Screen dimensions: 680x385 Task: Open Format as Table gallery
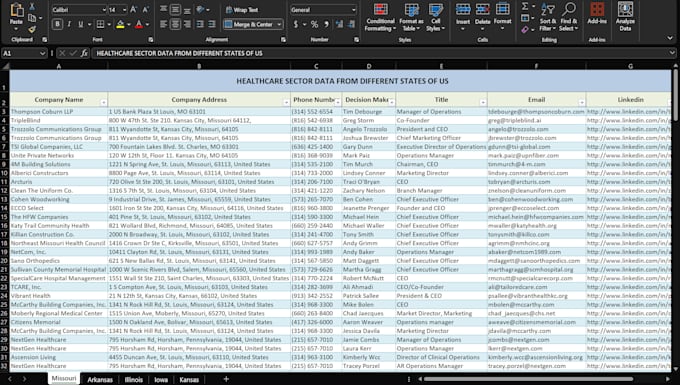click(x=411, y=17)
